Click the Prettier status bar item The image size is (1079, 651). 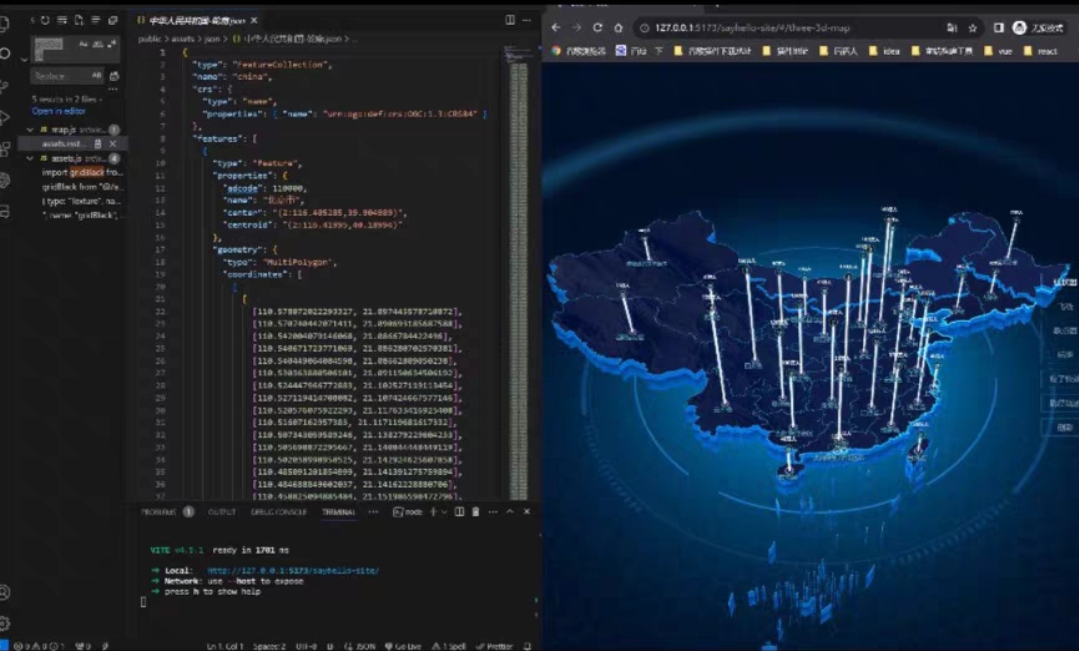coord(495,646)
